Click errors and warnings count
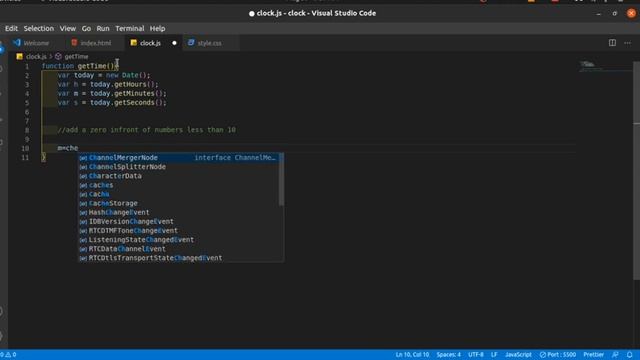Screen dimensions: 640x360 tap(8, 355)
